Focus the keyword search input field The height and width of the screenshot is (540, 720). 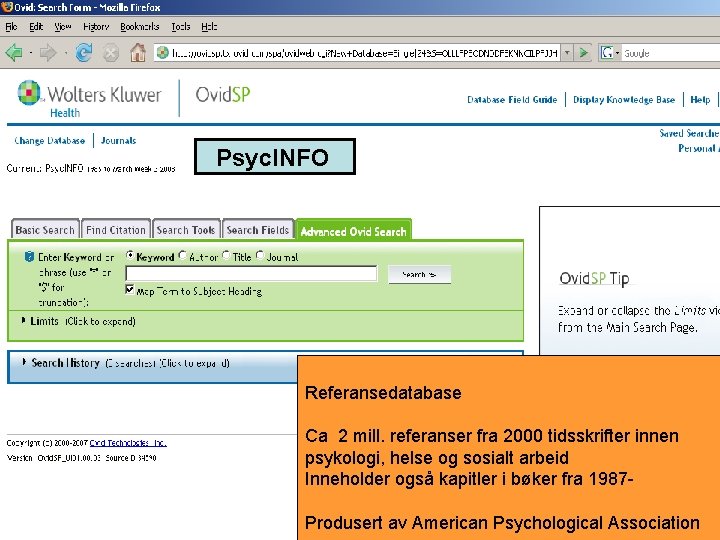pos(251,274)
